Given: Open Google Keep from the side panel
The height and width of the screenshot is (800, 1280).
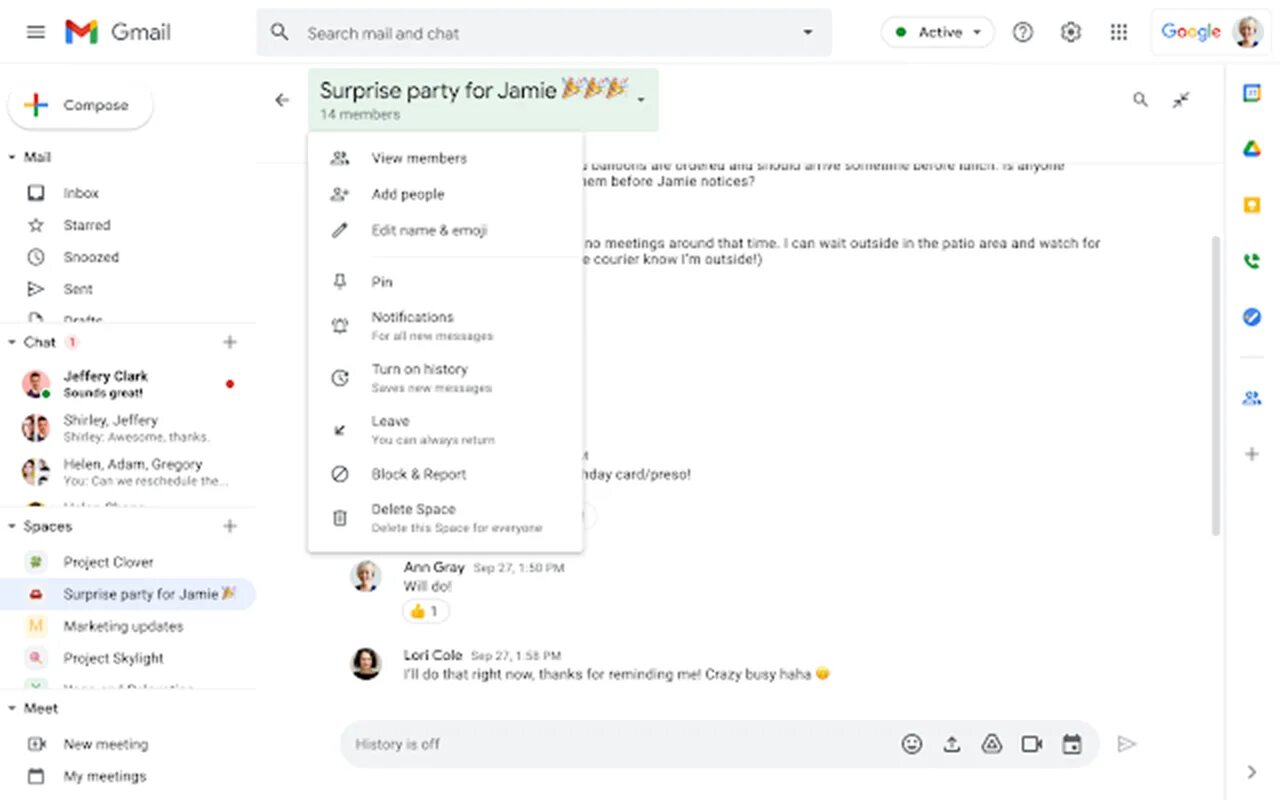Looking at the screenshot, I should click(x=1251, y=205).
